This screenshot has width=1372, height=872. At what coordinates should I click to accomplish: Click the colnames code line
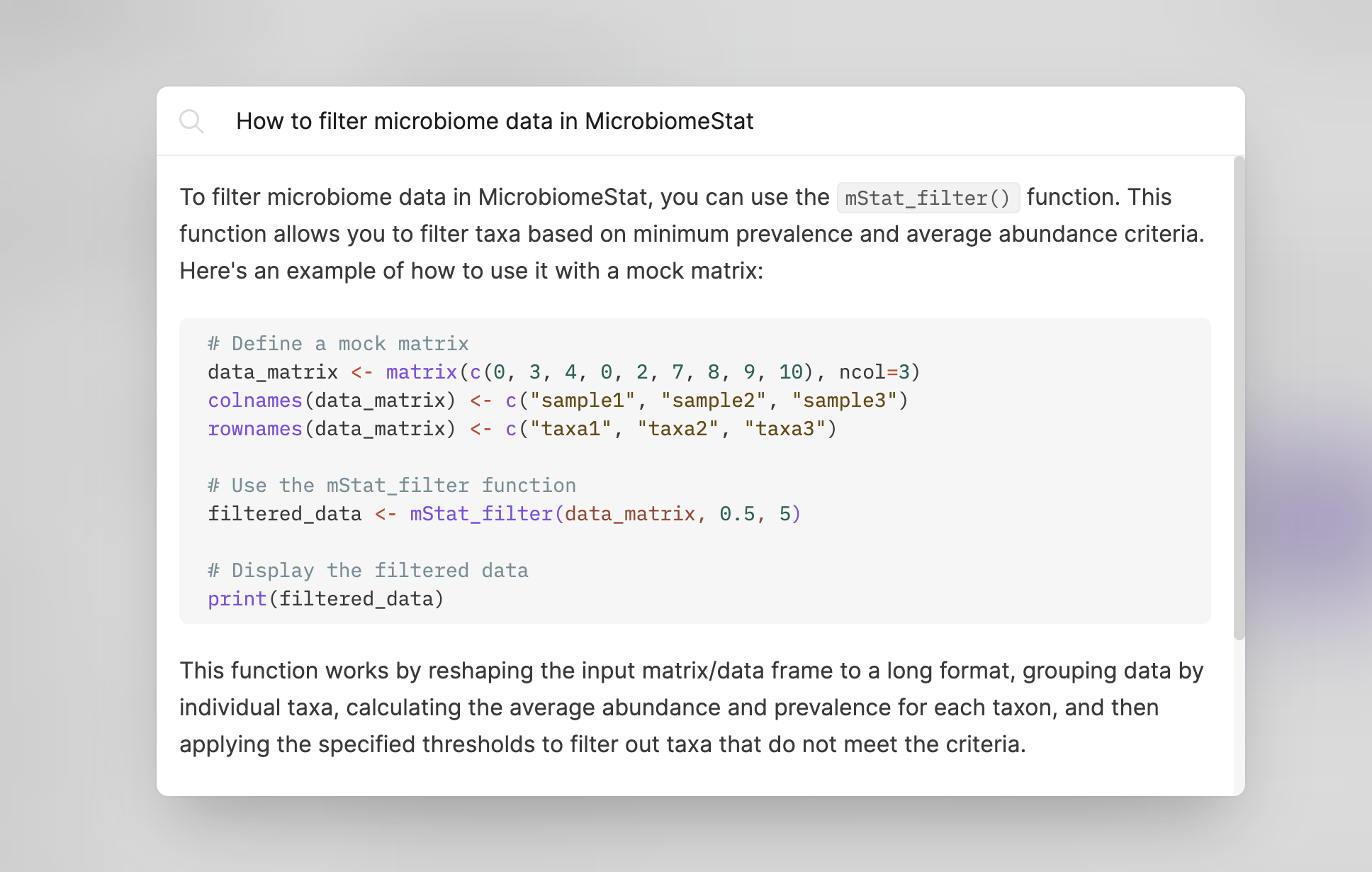[558, 401]
